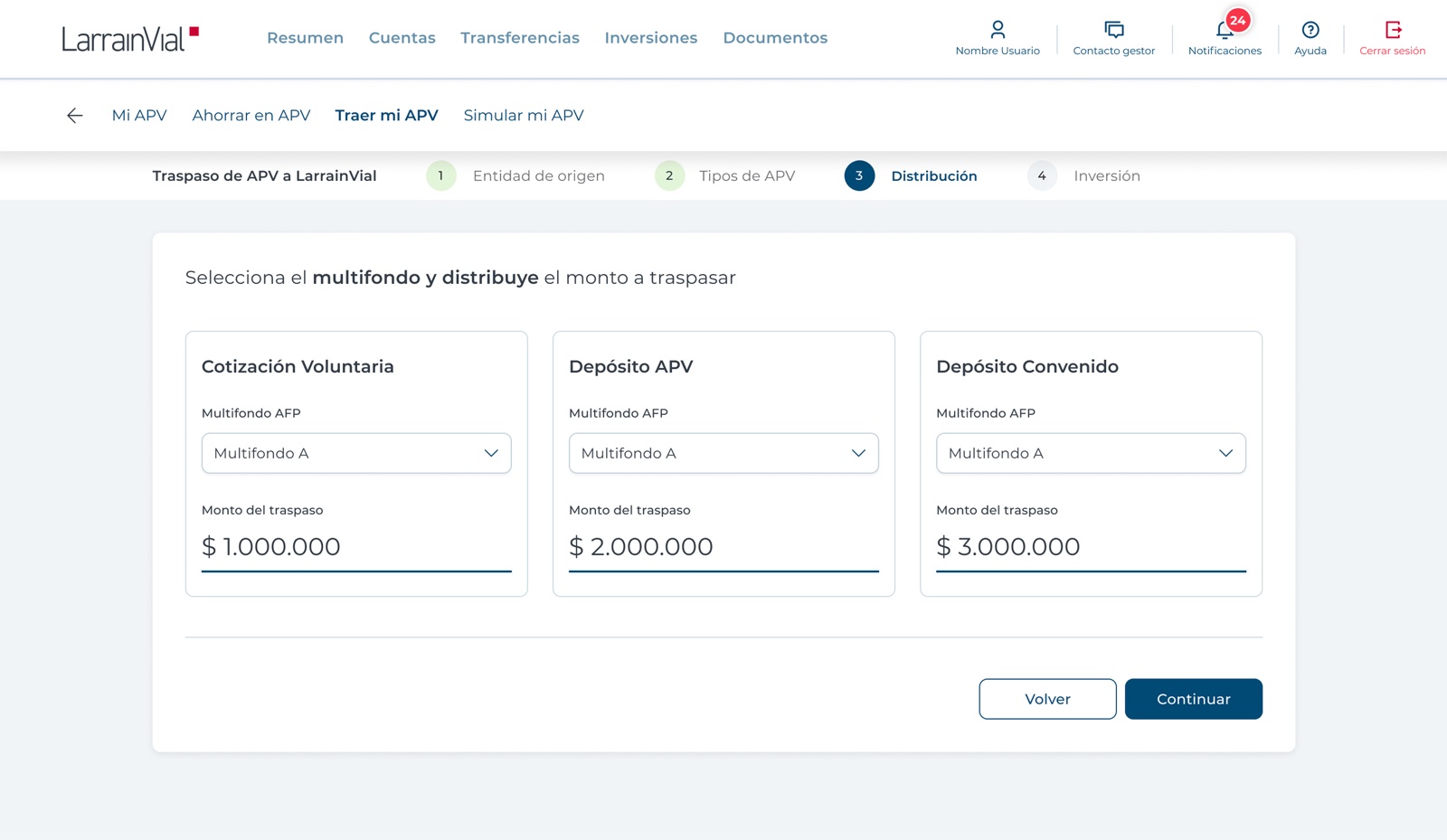1447x840 pixels.
Task: Open the Documentos menu
Action: 775,38
